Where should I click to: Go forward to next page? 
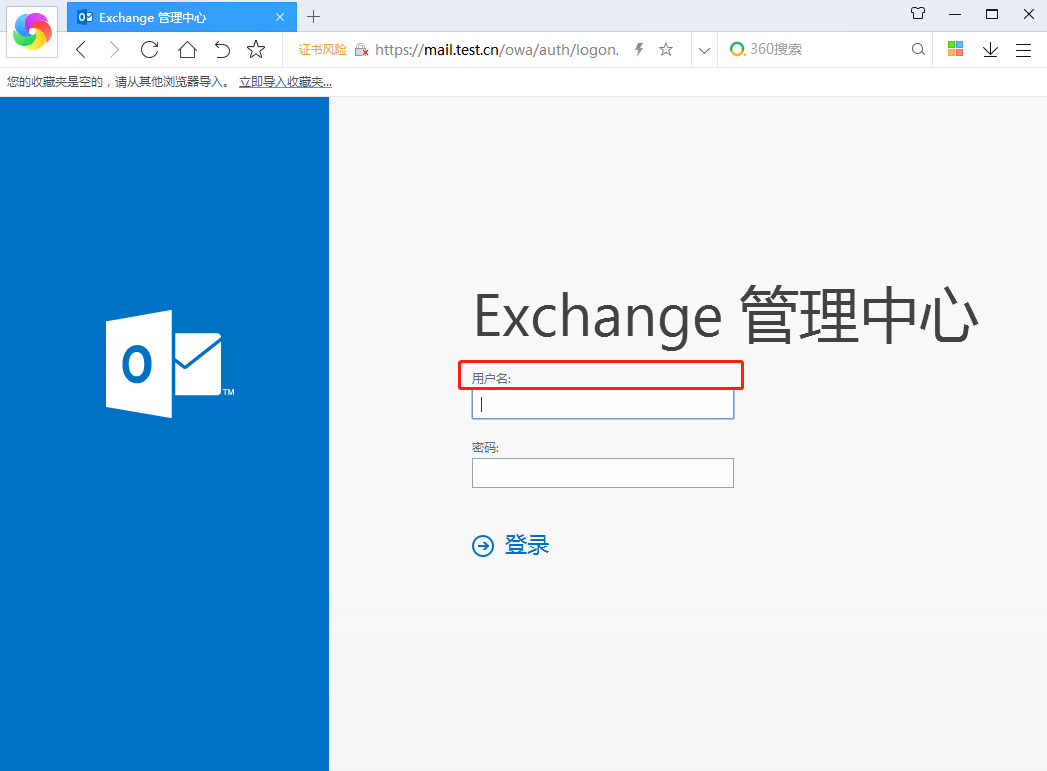(x=114, y=49)
